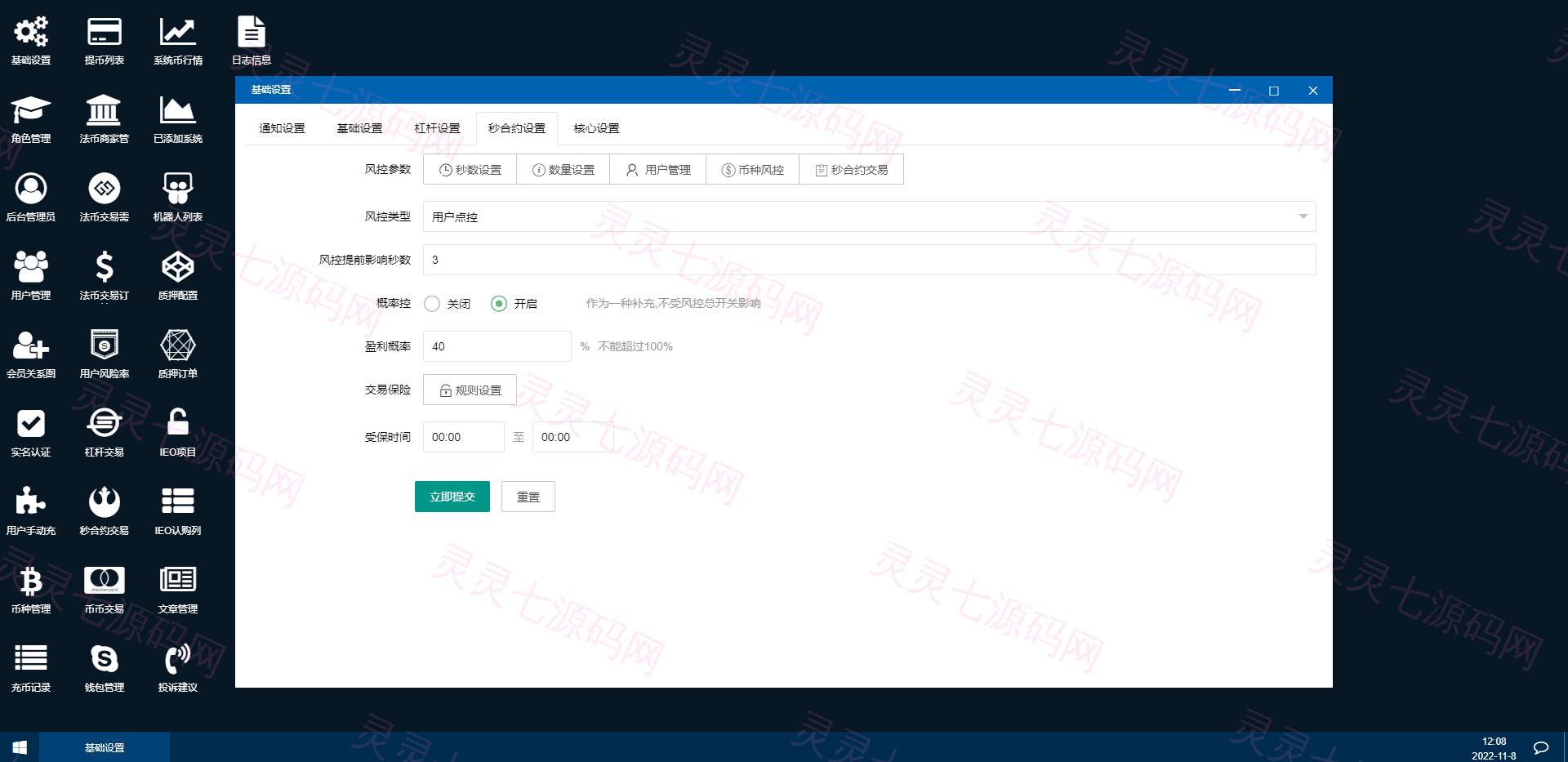
Task: Open the 数量设置 risk parameter button
Action: 563,169
